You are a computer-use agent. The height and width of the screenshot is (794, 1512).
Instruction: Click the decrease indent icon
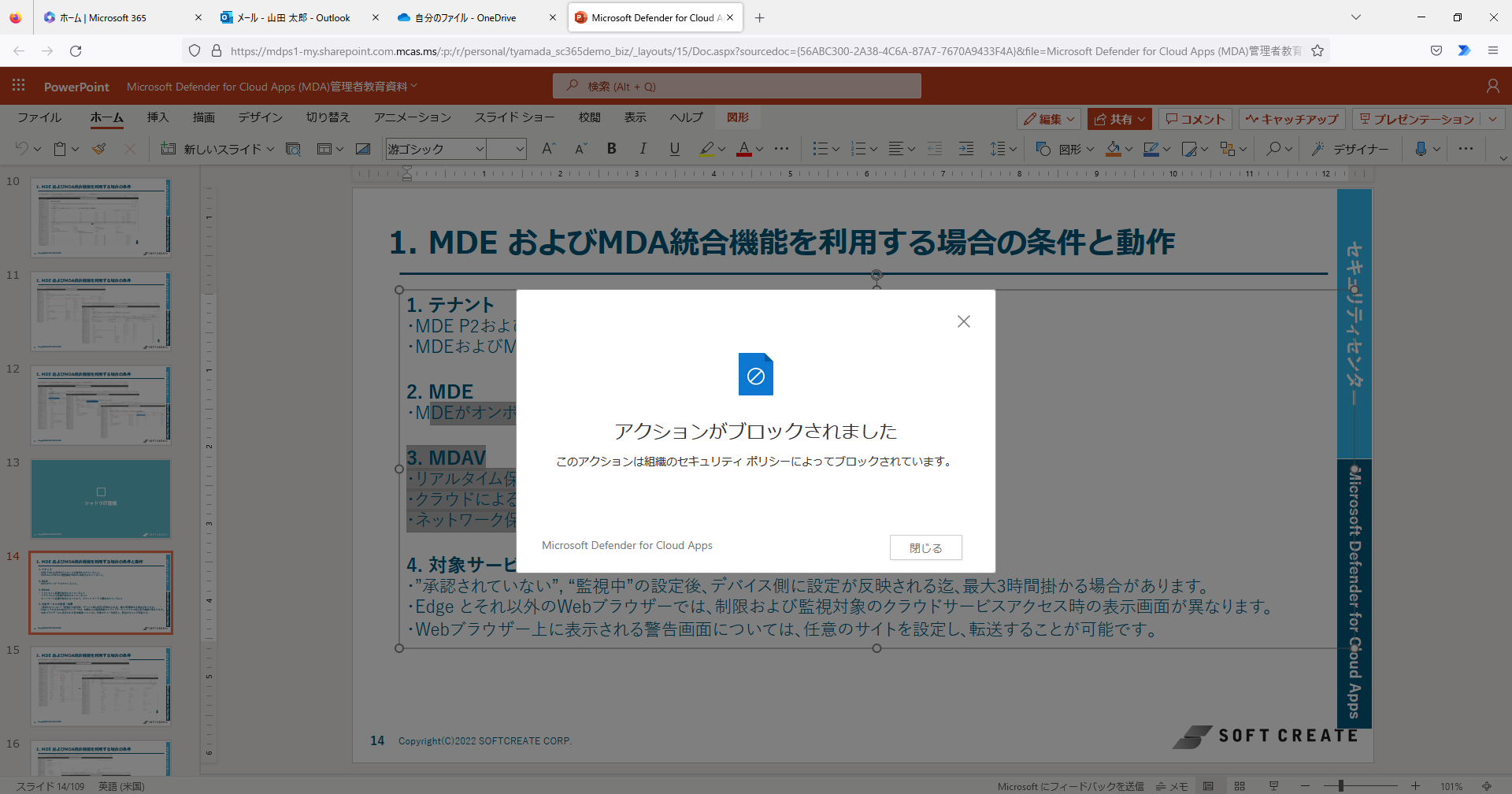coord(935,149)
